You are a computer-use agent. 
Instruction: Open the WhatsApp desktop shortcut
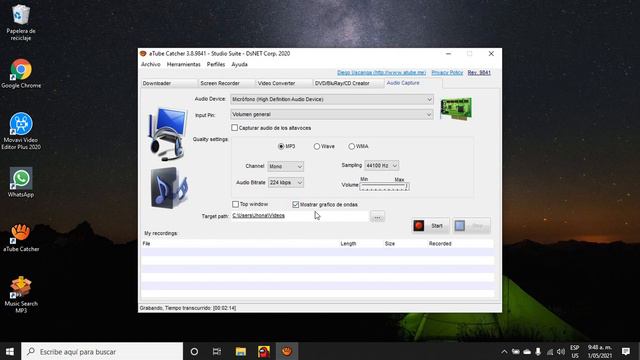point(21,182)
